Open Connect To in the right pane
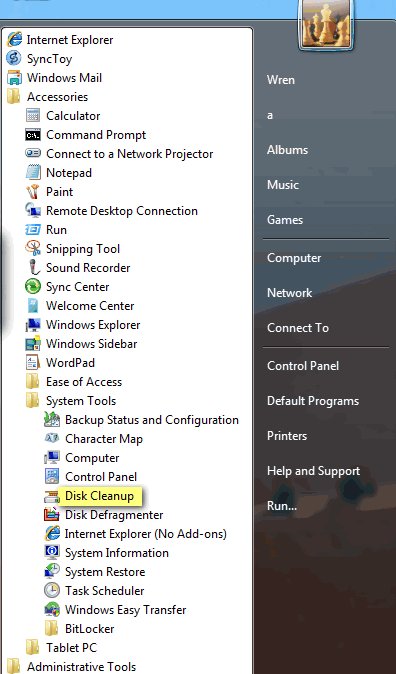The height and width of the screenshot is (674, 396). pos(298,328)
